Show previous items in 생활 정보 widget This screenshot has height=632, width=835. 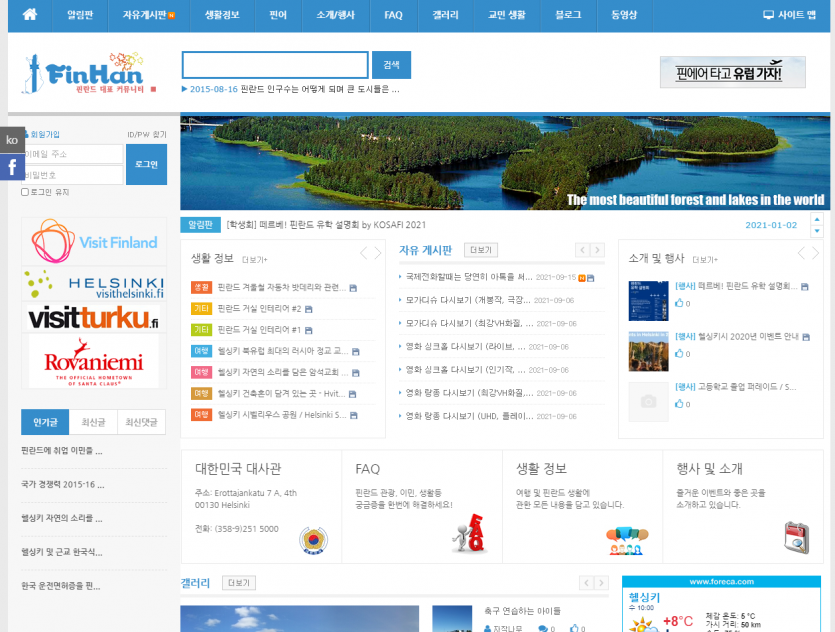pyautogui.click(x=364, y=253)
